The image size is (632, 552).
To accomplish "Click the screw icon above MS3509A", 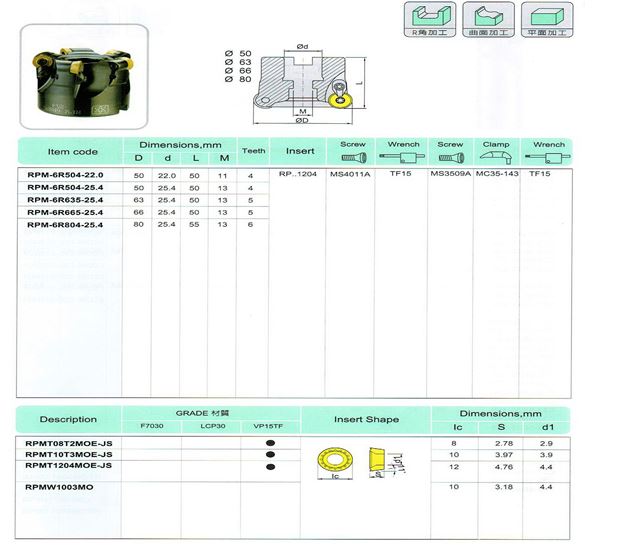I will tap(451, 158).
